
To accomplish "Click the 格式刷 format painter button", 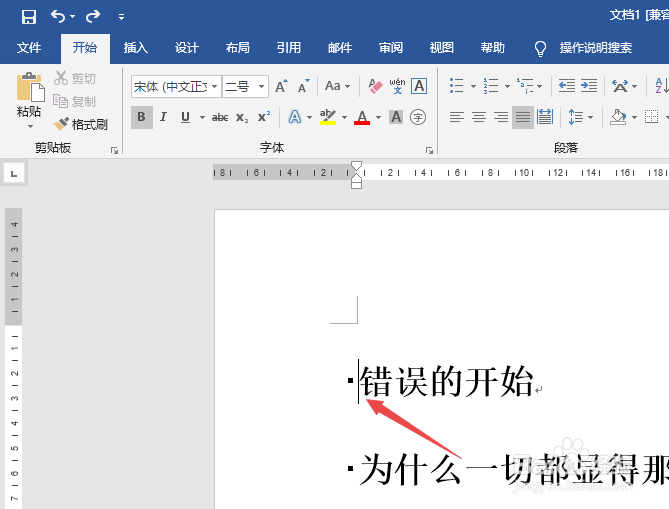I will coord(81,124).
